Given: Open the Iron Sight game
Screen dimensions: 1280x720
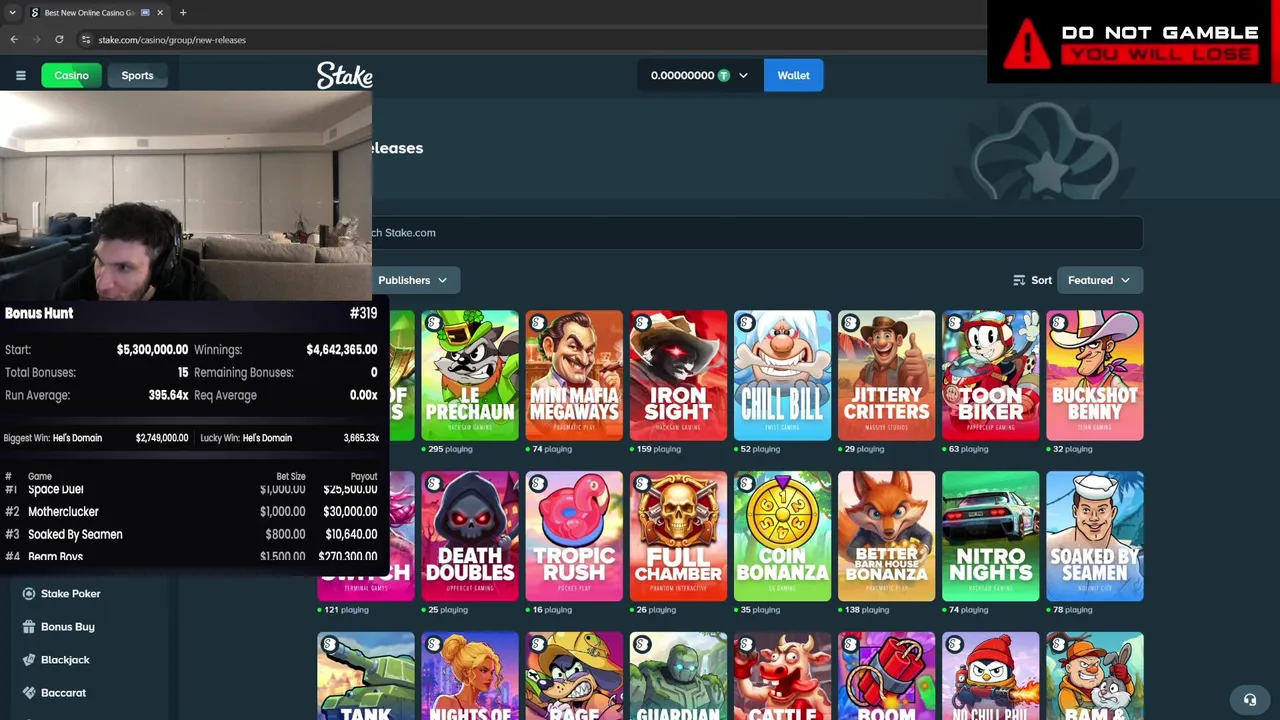Looking at the screenshot, I should tap(678, 375).
